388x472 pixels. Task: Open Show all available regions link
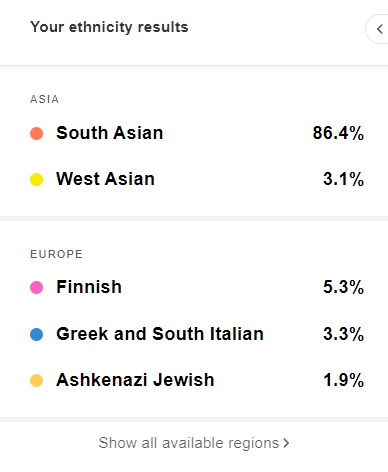pos(194,443)
